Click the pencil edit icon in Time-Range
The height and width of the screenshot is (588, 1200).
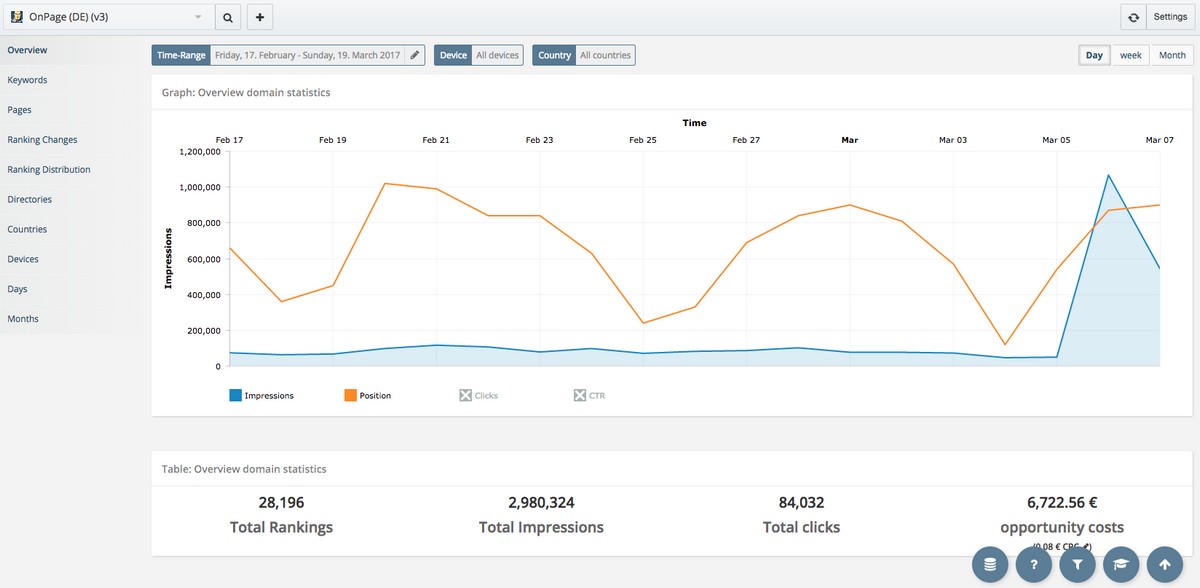click(416, 55)
